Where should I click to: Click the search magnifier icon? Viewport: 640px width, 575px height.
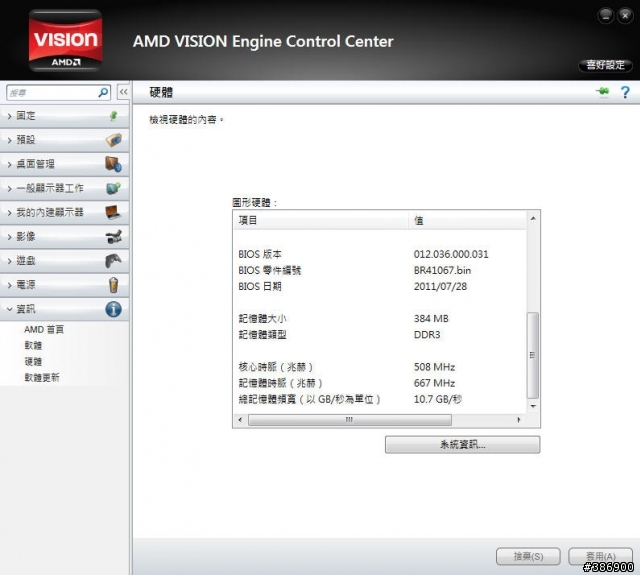tap(103, 93)
